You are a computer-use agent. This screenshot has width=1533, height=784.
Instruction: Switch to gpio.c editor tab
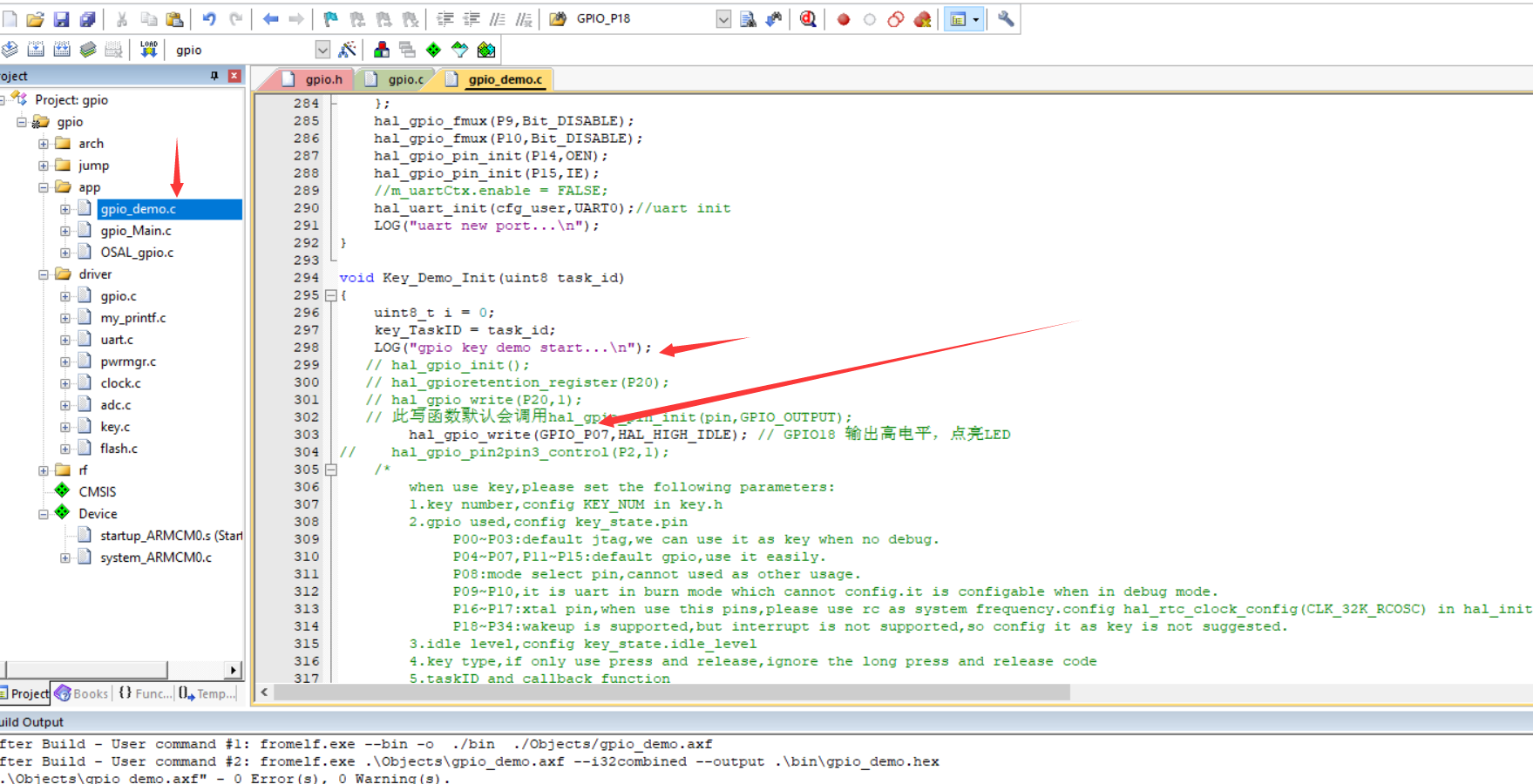point(397,79)
